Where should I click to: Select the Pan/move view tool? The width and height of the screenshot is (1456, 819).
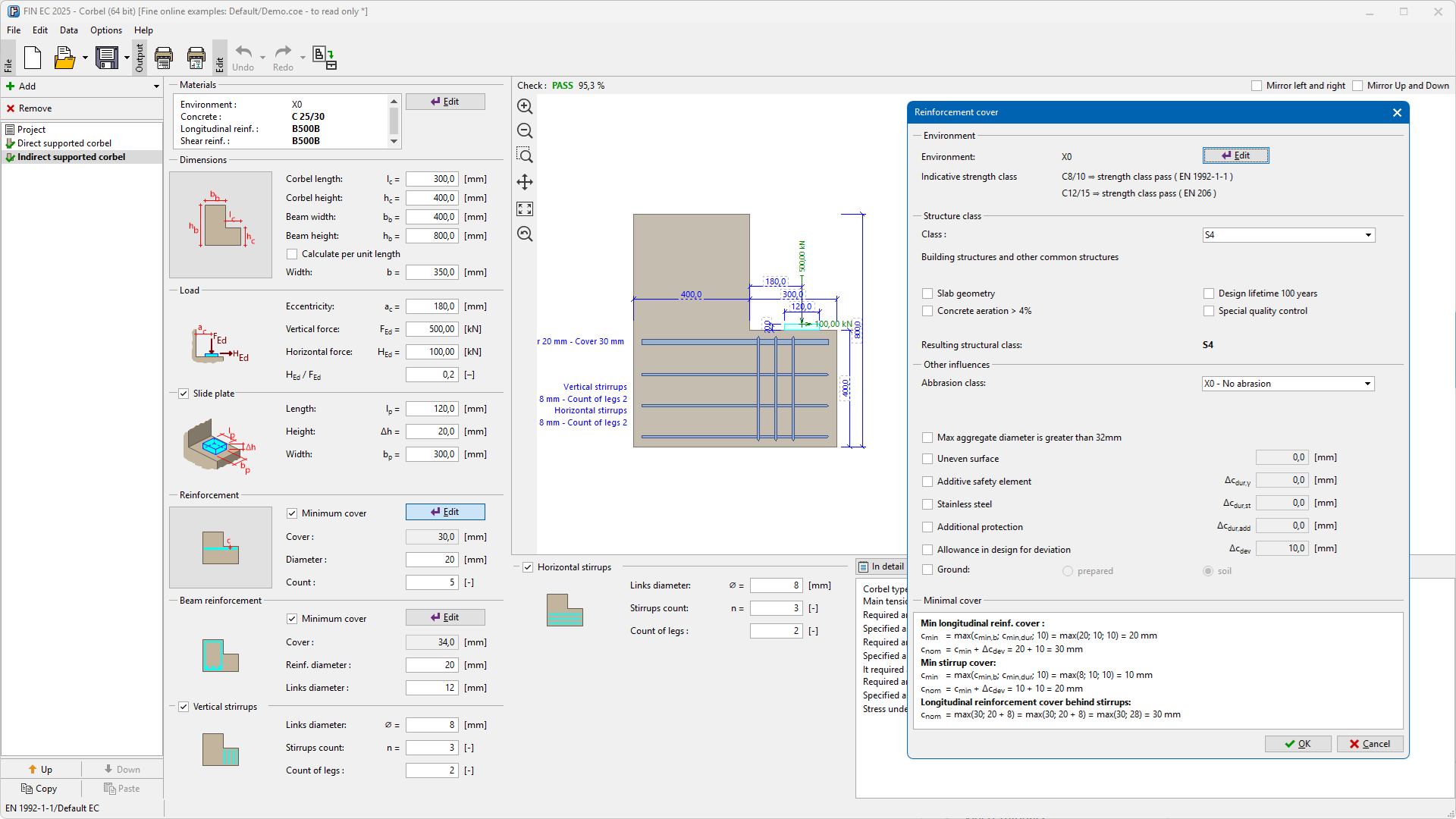click(x=525, y=182)
